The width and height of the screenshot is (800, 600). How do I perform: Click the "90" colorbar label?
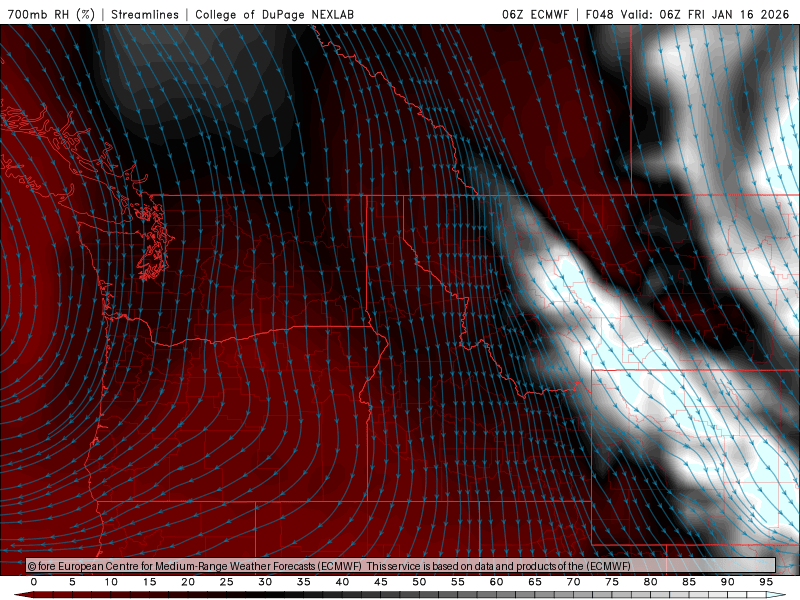pyautogui.click(x=727, y=582)
